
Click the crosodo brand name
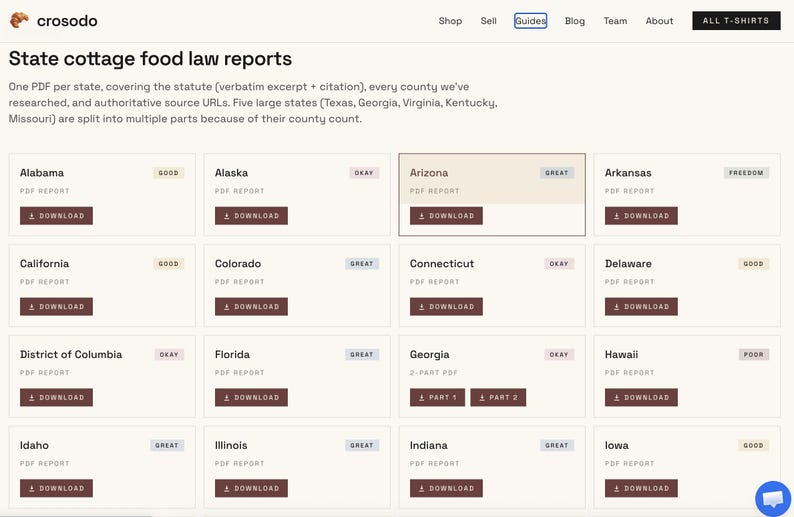click(67, 21)
